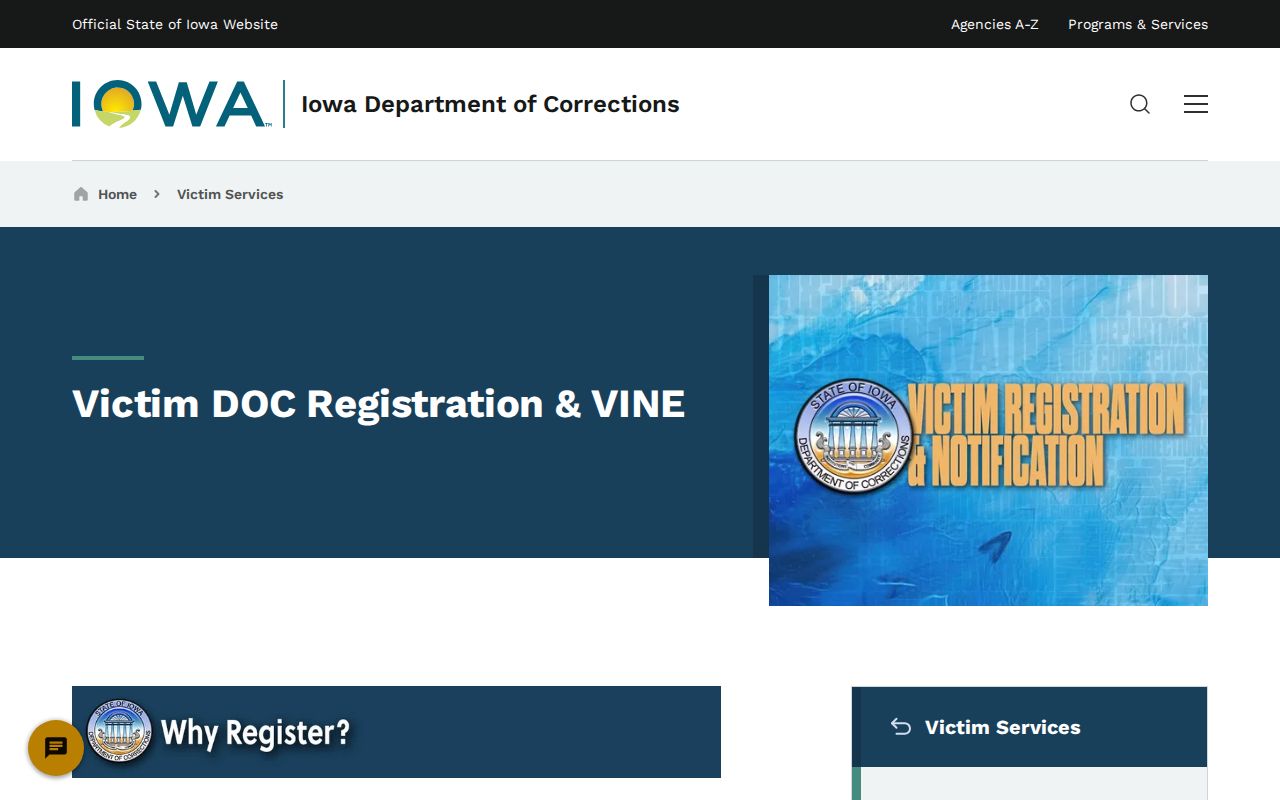1280x800 pixels.
Task: Click Official State of Iowa Website text
Action: click(x=175, y=24)
